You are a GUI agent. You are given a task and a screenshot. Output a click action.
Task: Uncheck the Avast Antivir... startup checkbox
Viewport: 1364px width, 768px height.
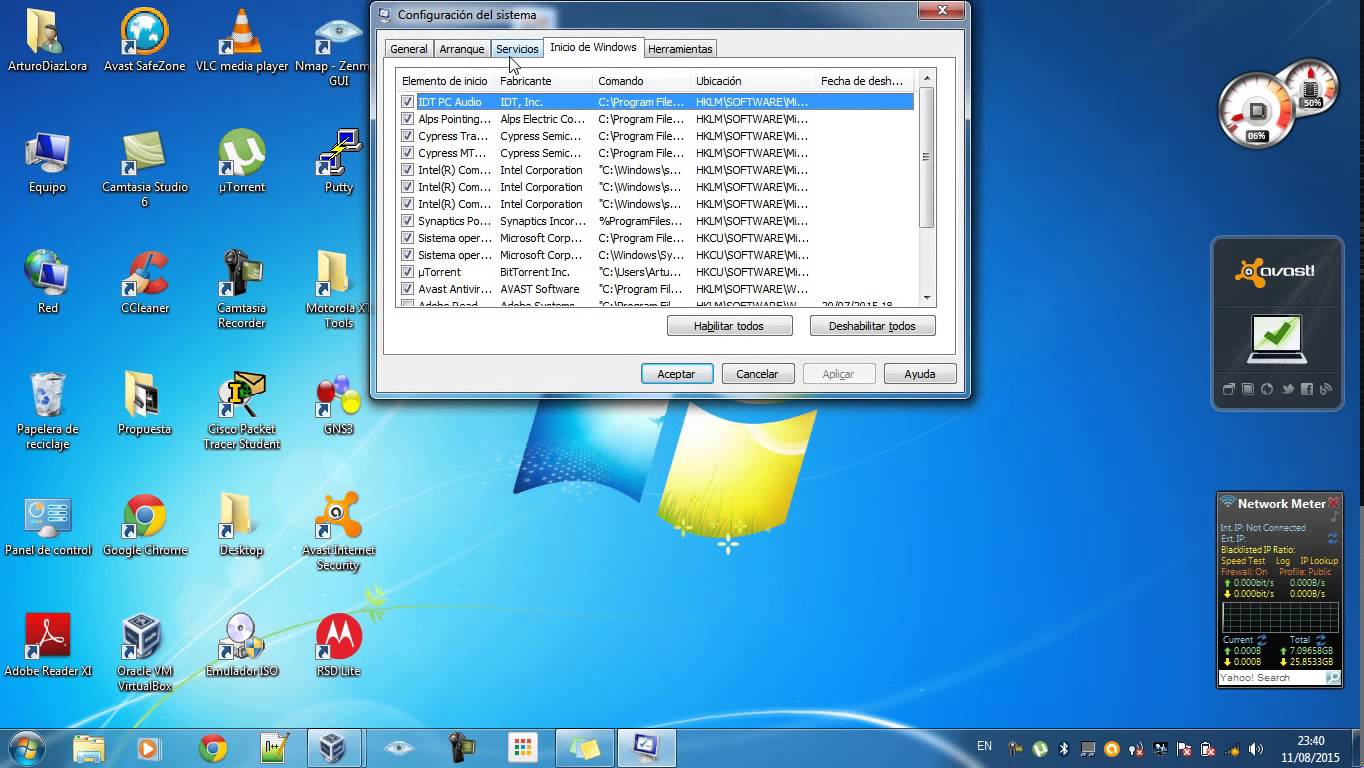pyautogui.click(x=407, y=289)
